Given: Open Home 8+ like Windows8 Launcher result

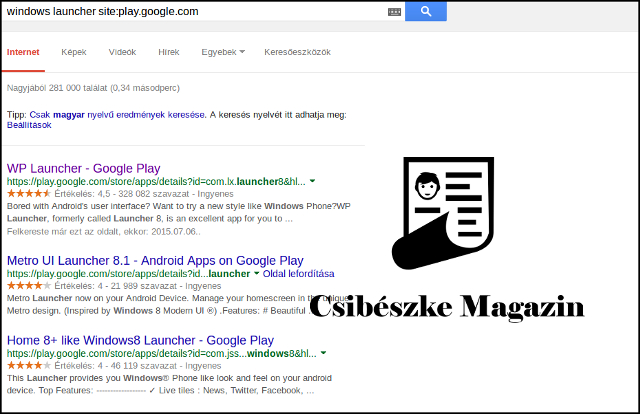Looking at the screenshot, I should click(140, 340).
